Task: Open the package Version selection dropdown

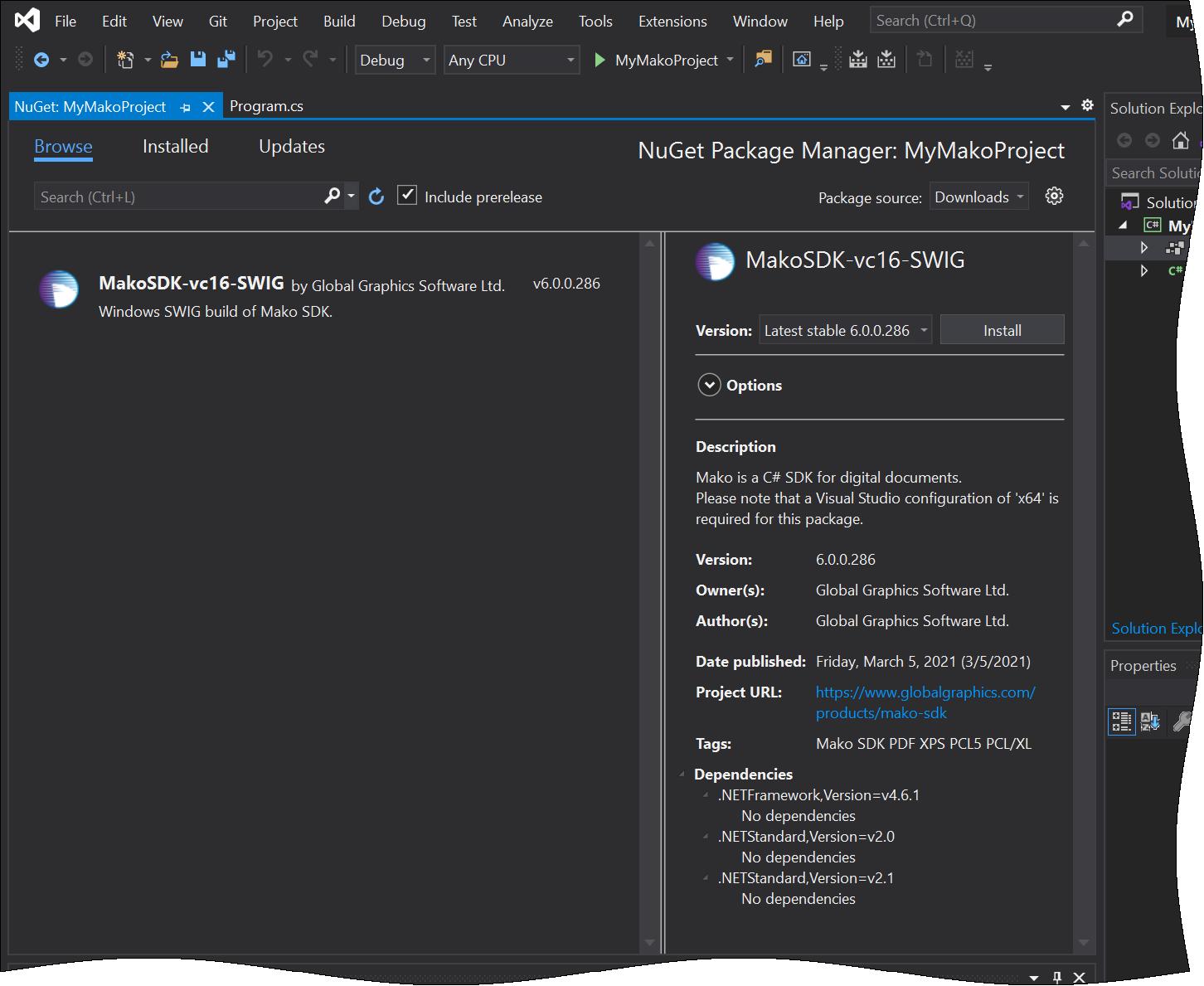Action: pyautogui.click(x=845, y=331)
